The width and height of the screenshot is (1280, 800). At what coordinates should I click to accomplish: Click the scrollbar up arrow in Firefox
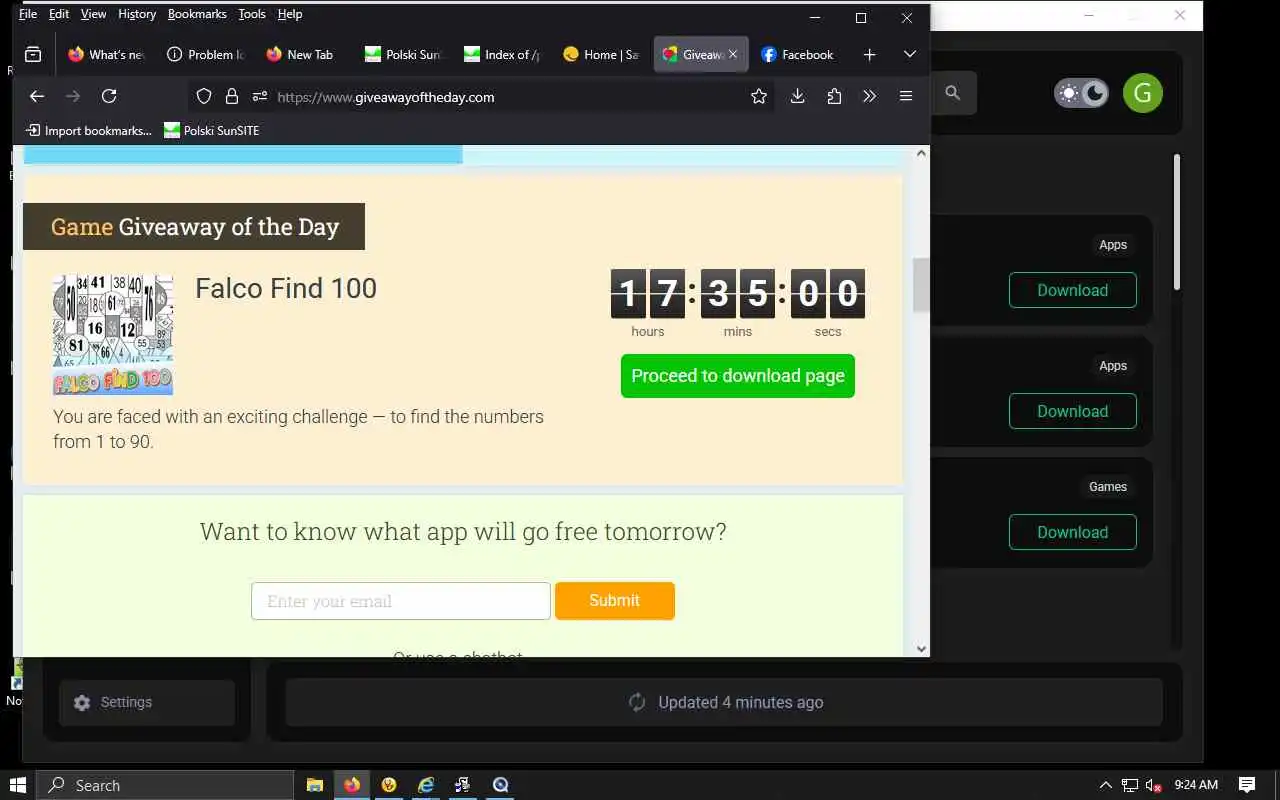point(922,153)
